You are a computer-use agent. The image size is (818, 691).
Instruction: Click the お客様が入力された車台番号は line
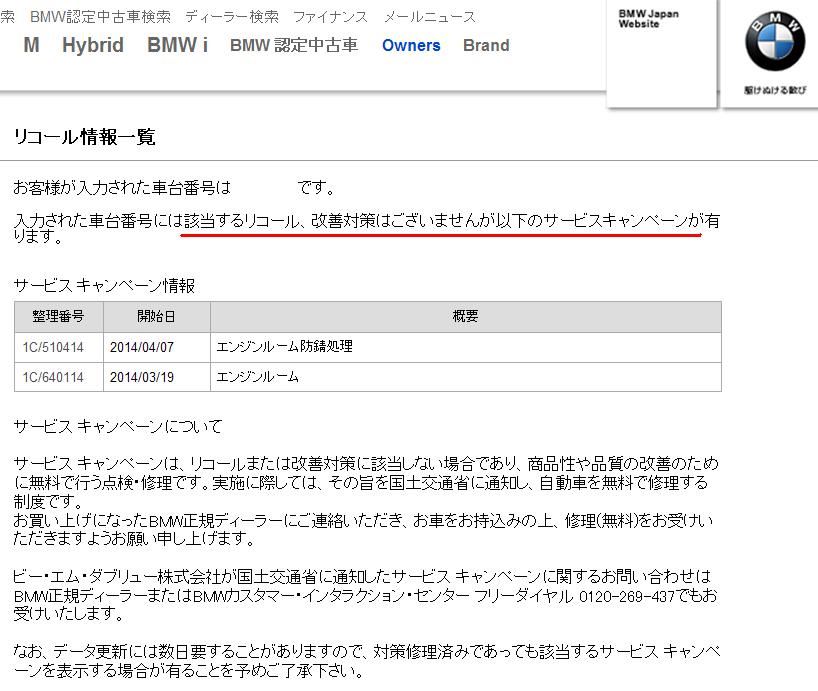(174, 187)
